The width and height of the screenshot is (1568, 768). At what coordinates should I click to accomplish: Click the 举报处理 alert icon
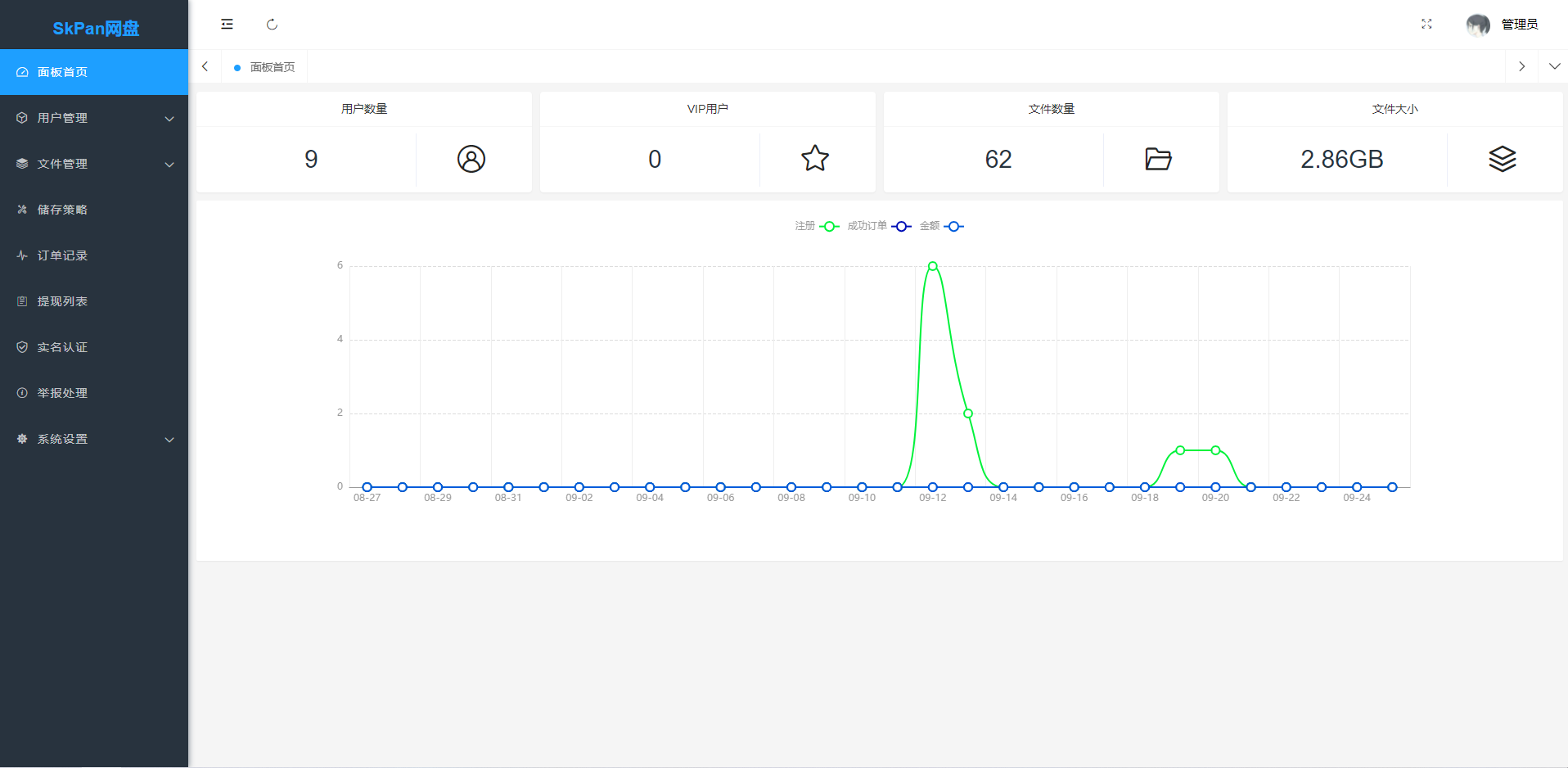pos(22,393)
